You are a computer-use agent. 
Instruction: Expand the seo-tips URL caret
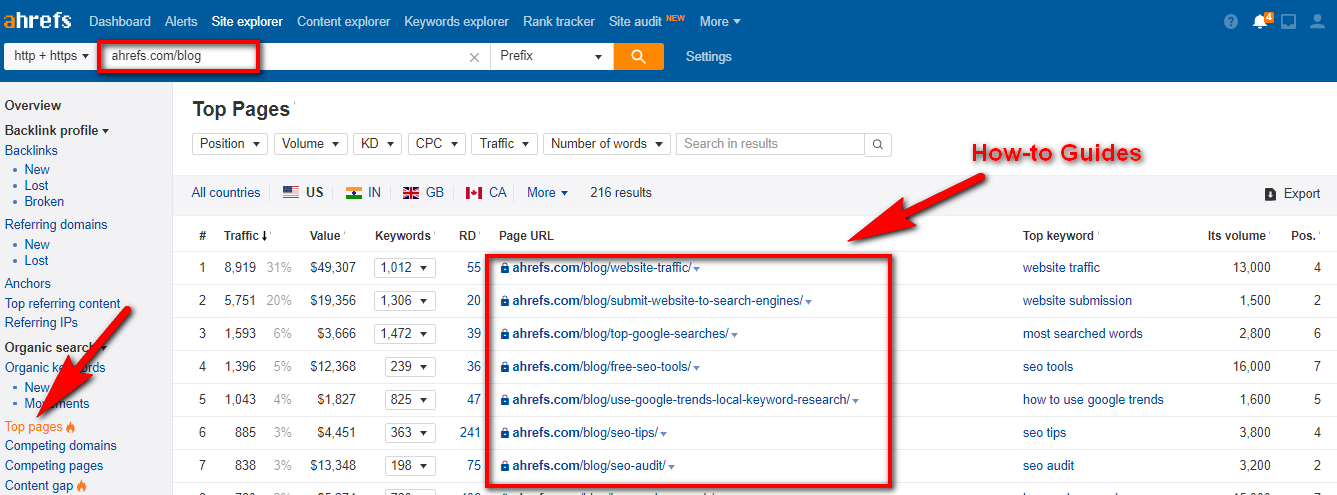pos(663,434)
